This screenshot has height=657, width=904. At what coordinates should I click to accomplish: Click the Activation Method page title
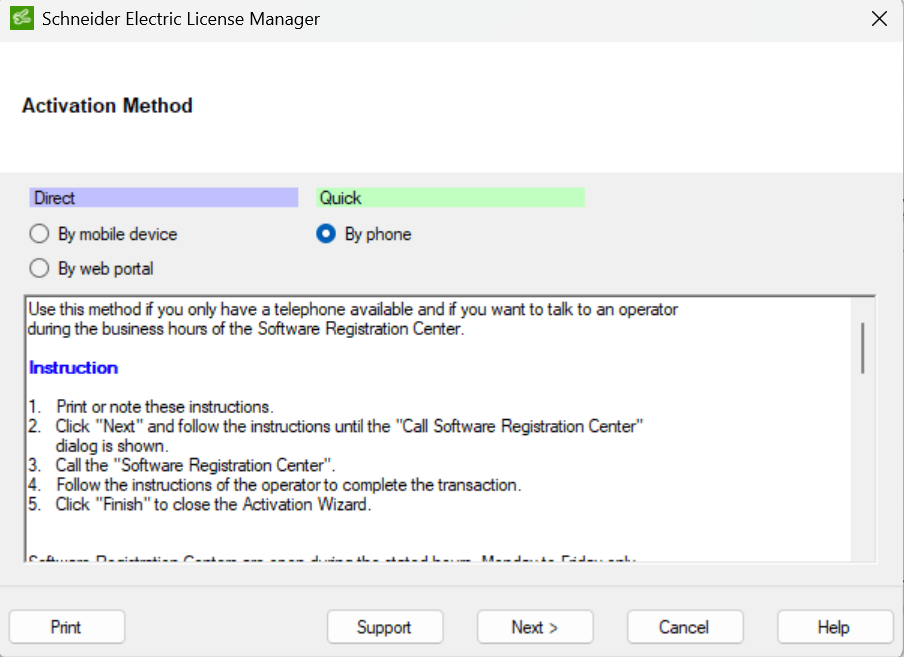(107, 105)
